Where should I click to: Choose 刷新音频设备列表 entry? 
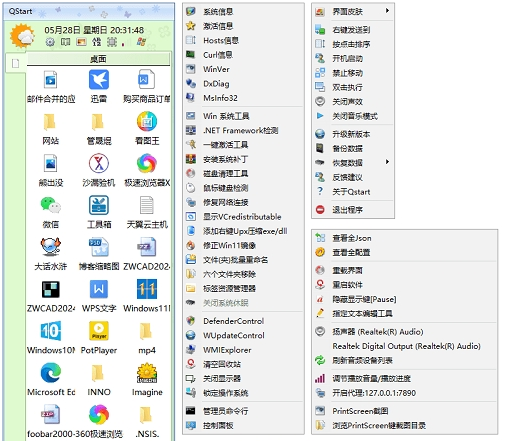point(405,360)
